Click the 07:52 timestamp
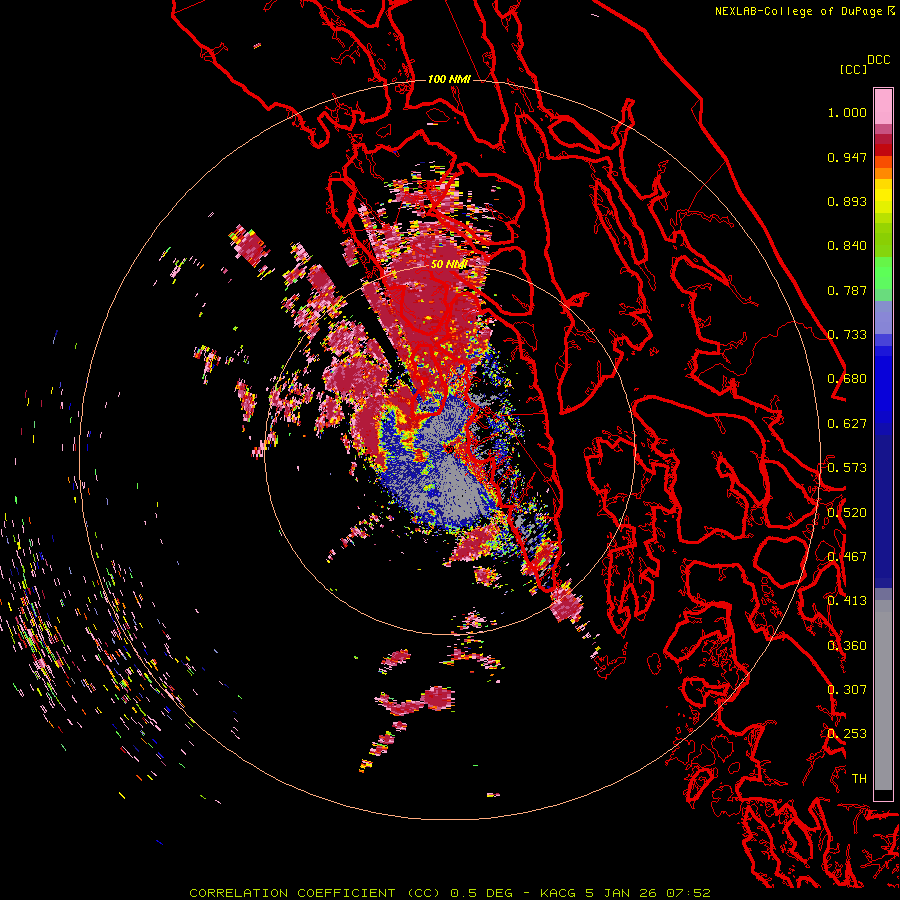Viewport: 900px width, 900px height. 688,893
